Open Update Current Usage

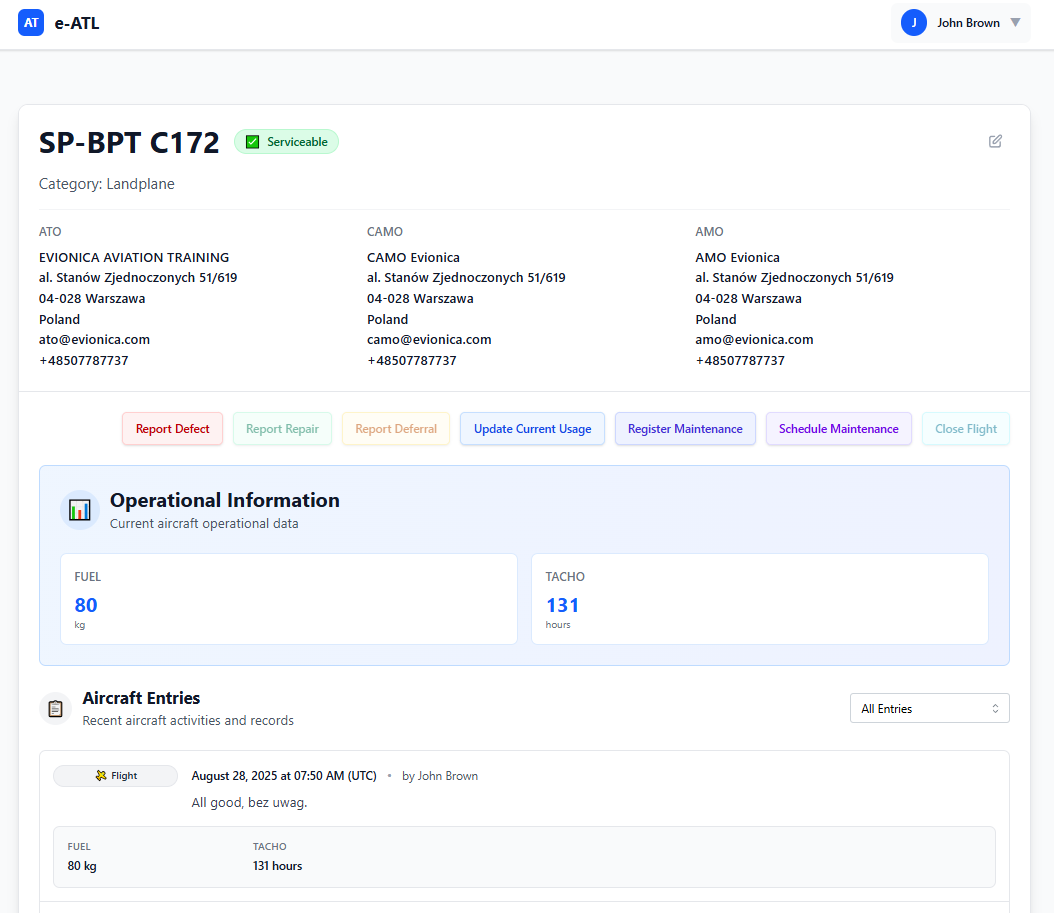click(x=532, y=429)
